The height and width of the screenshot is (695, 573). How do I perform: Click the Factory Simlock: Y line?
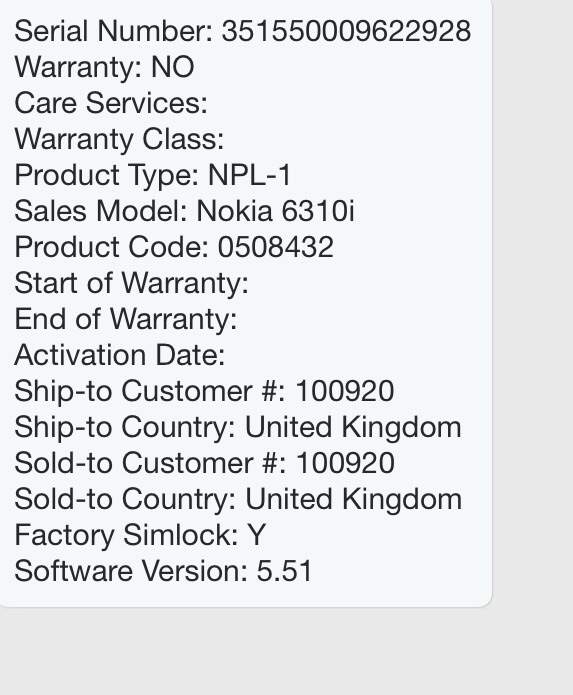[140, 535]
